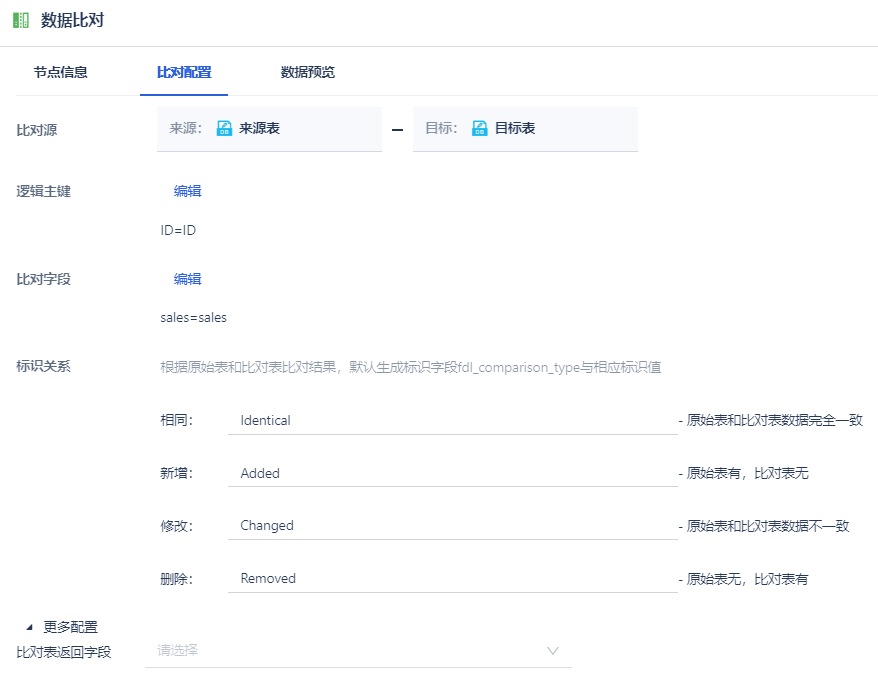
Task: Click the 更多配置 label text
Action: [x=71, y=627]
